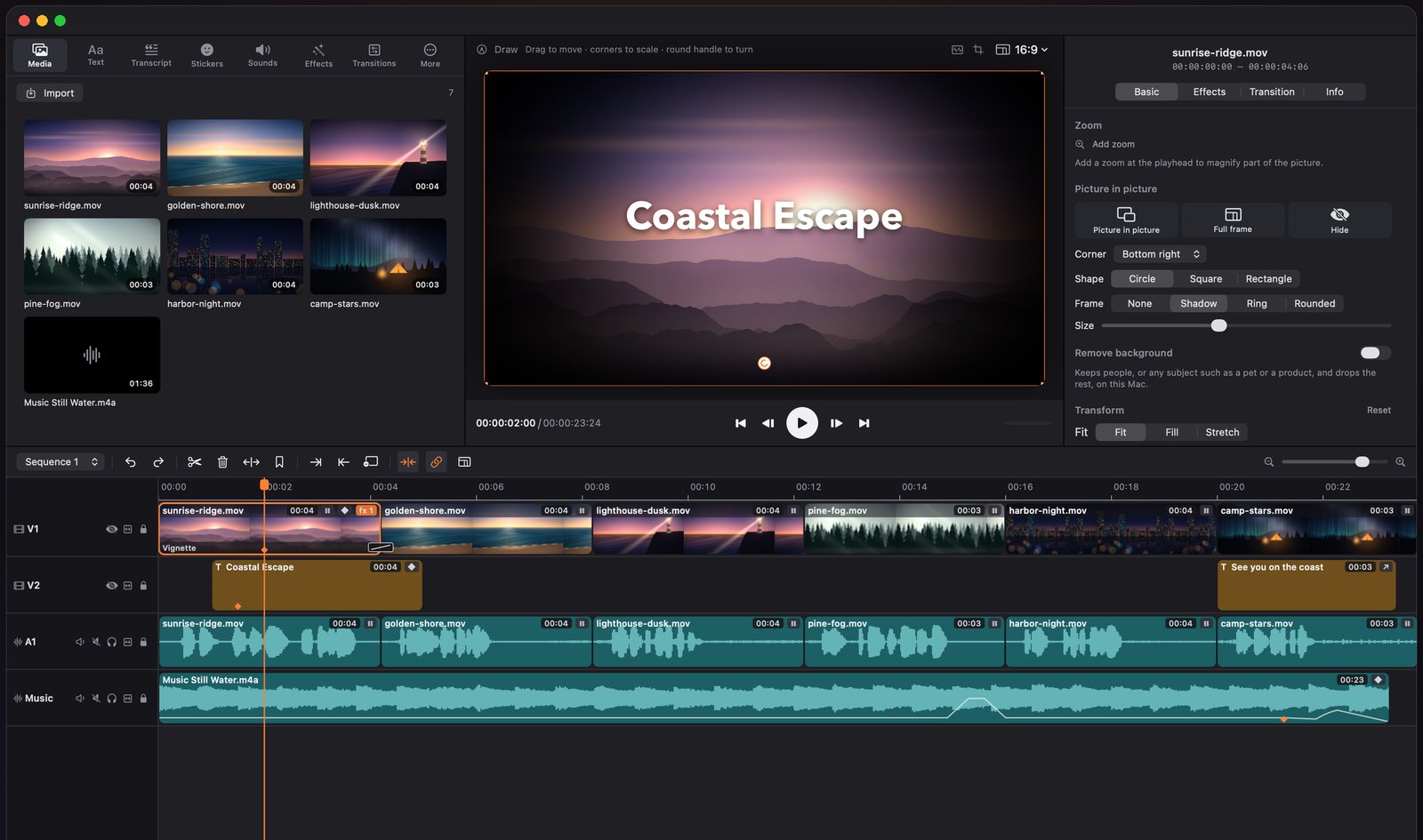This screenshot has width=1423, height=840.
Task: Solo the A1 track with headphones icon
Action: tap(111, 642)
